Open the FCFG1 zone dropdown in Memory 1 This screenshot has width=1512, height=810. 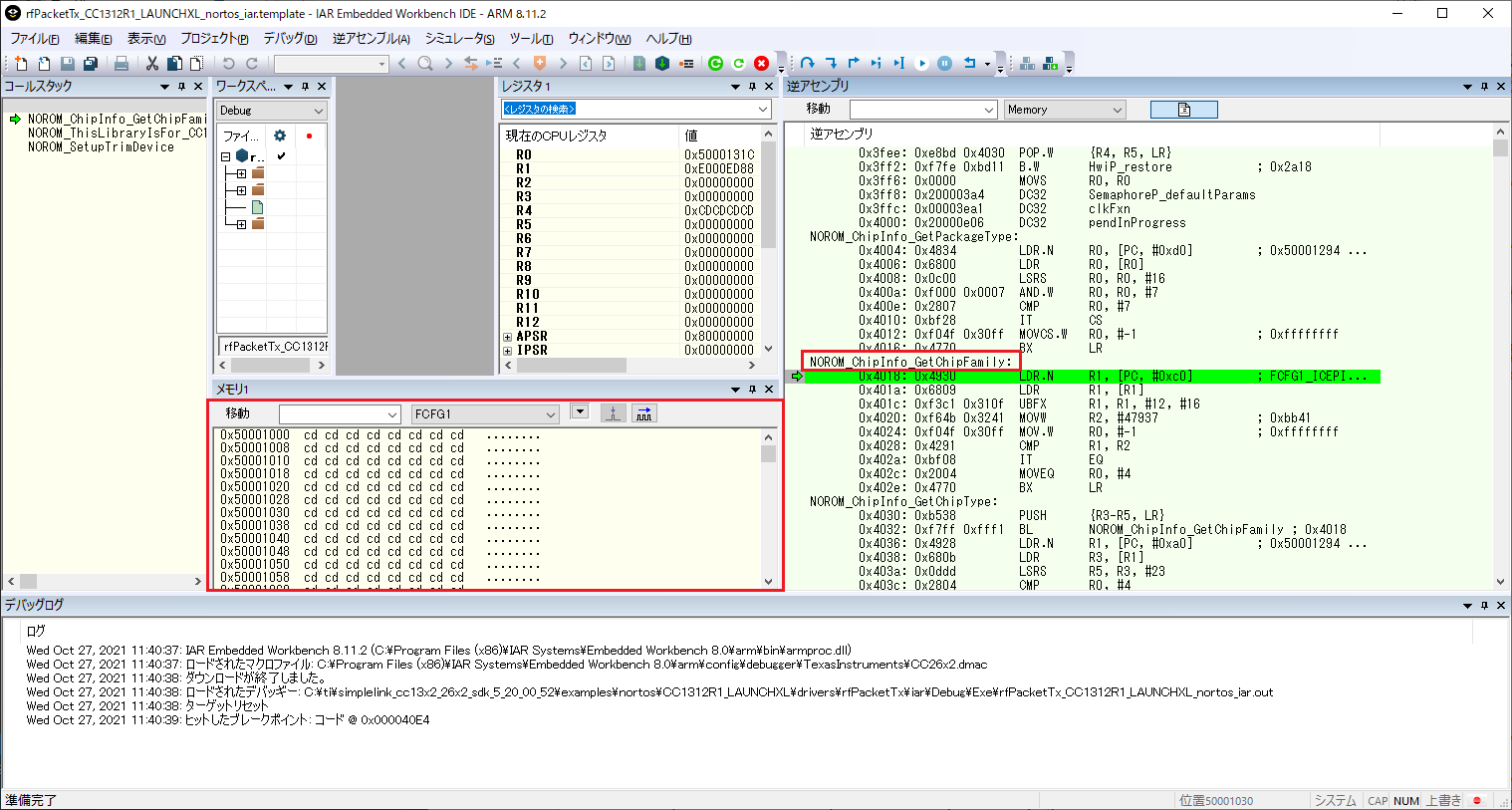(551, 413)
